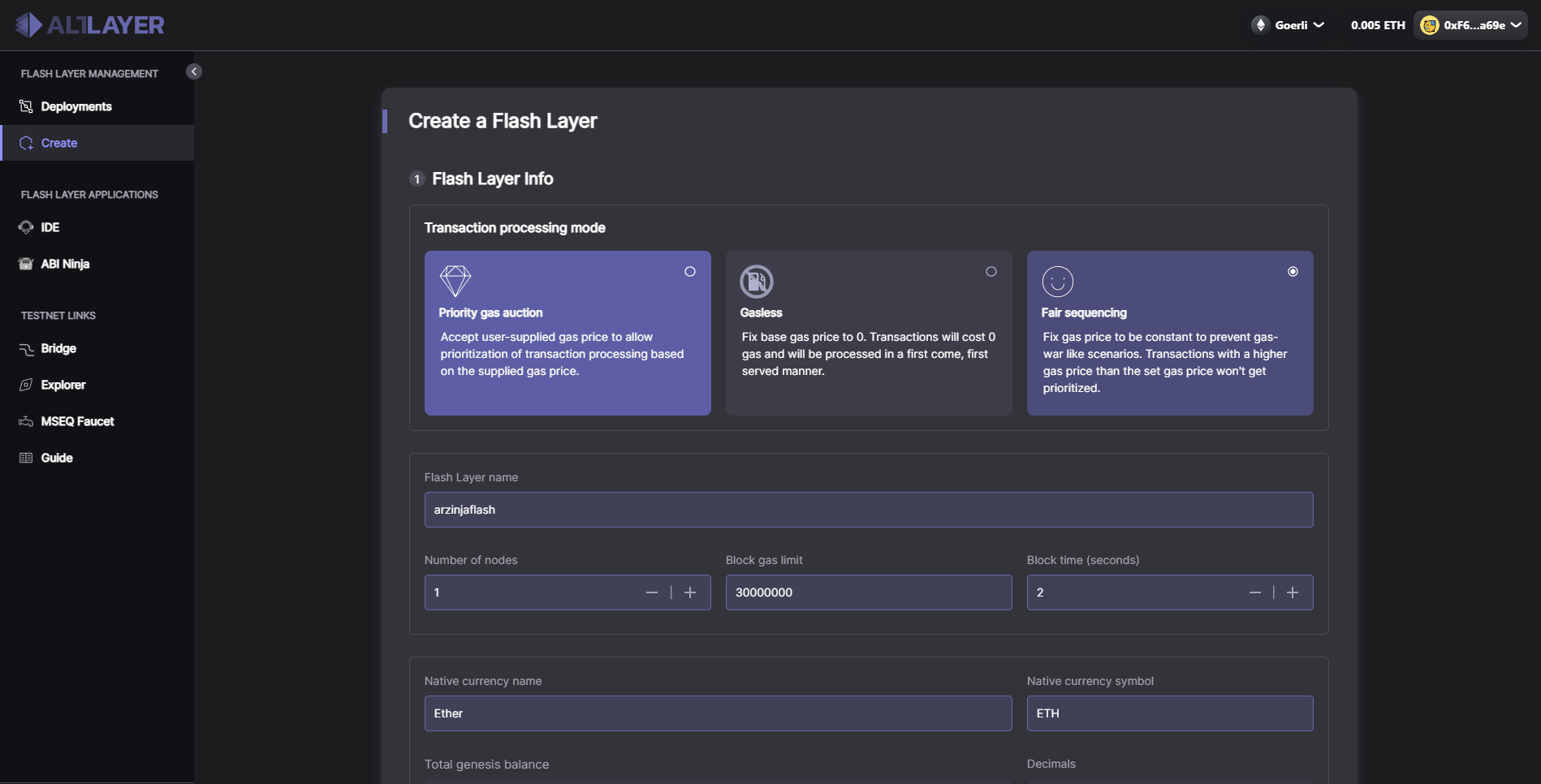The height and width of the screenshot is (784, 1541).
Task: Click the Explorer sidebar icon
Action: pos(26,385)
